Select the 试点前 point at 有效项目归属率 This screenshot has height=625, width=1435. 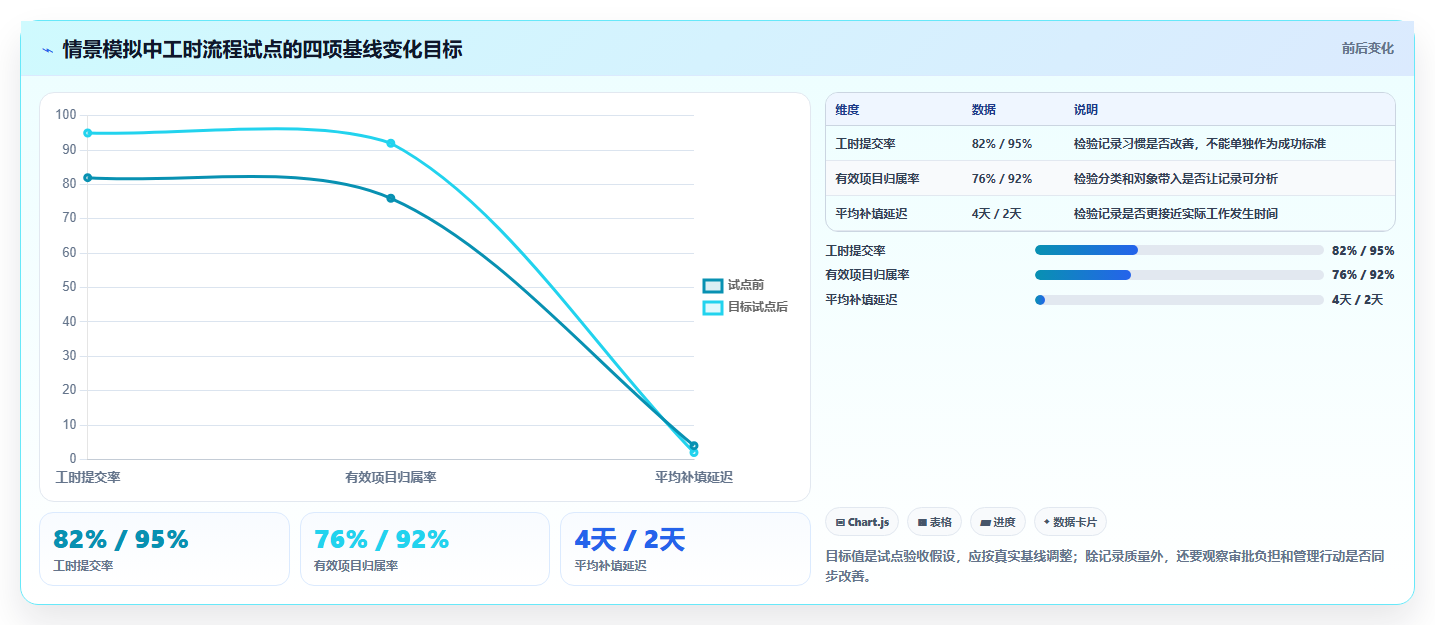pyautogui.click(x=391, y=198)
